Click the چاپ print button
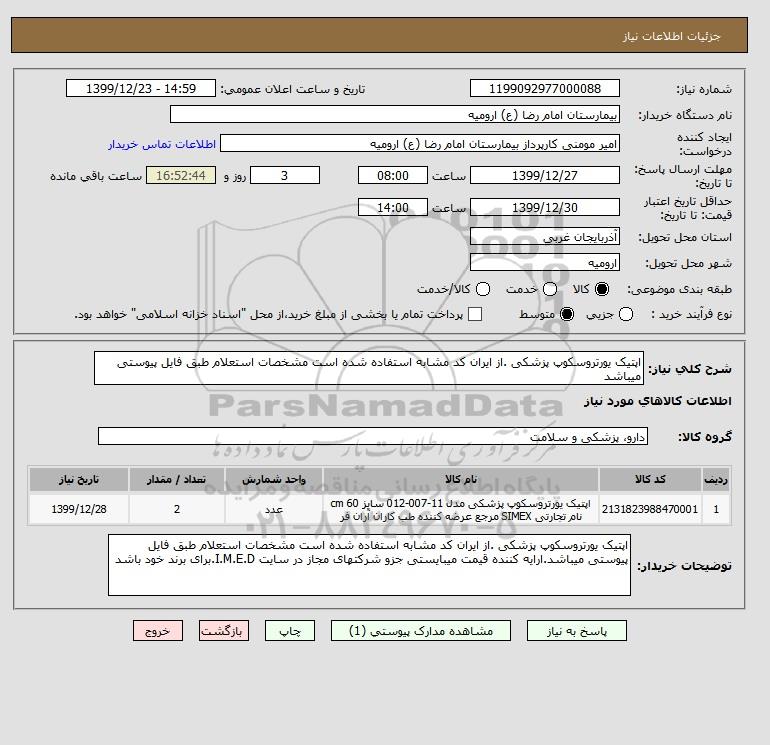Screen dimensions: 770x745 [290, 631]
